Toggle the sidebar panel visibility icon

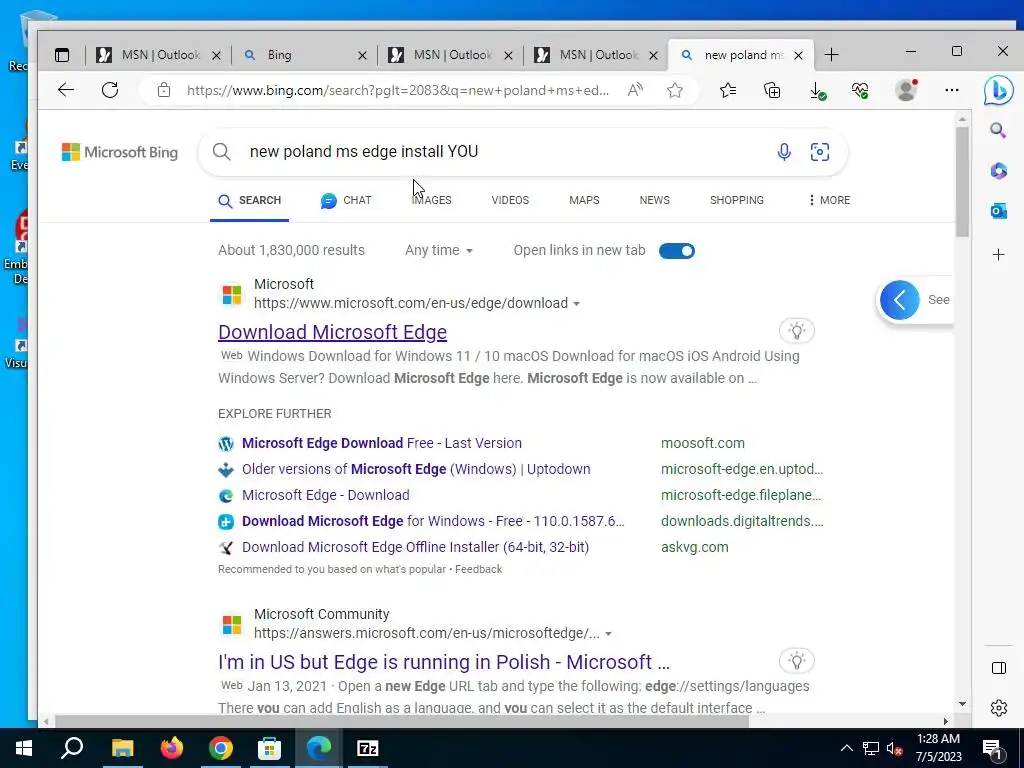[x=999, y=668]
